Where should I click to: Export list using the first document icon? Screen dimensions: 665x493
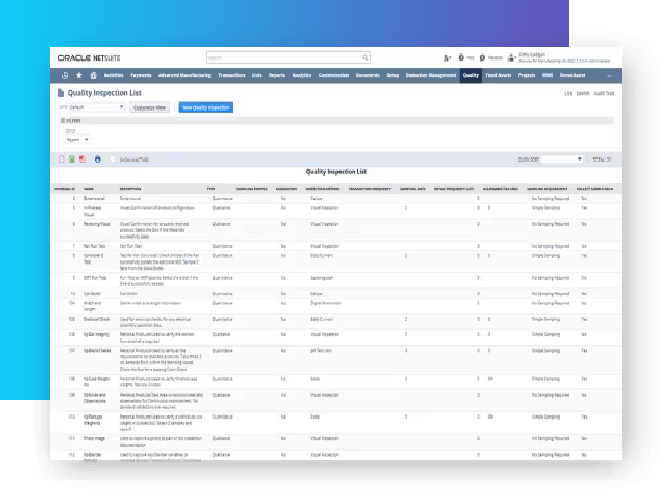pos(61,159)
